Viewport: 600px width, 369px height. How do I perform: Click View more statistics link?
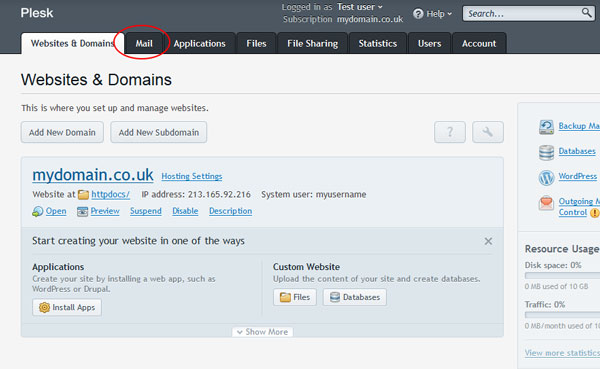[562, 353]
